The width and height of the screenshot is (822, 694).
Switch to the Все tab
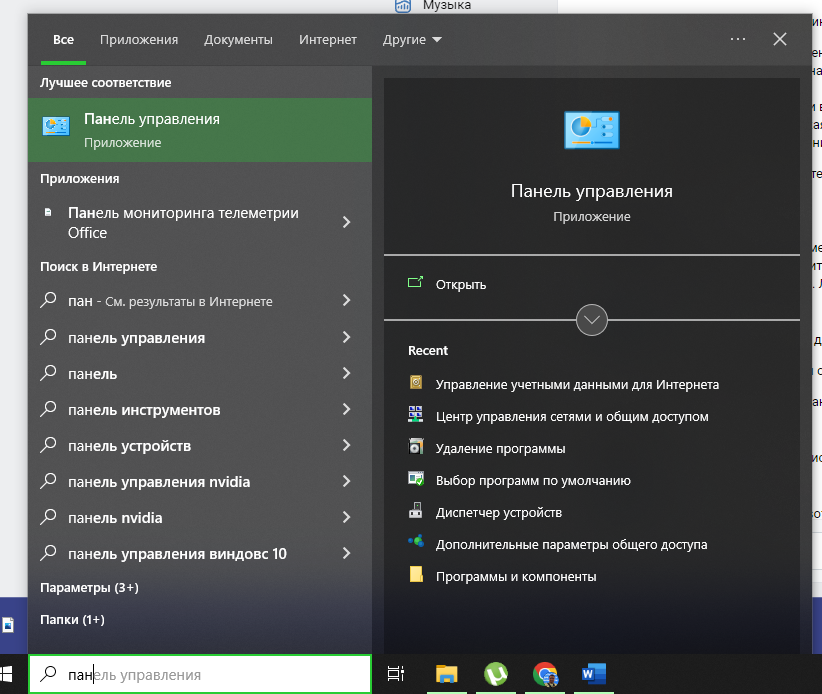tap(63, 40)
